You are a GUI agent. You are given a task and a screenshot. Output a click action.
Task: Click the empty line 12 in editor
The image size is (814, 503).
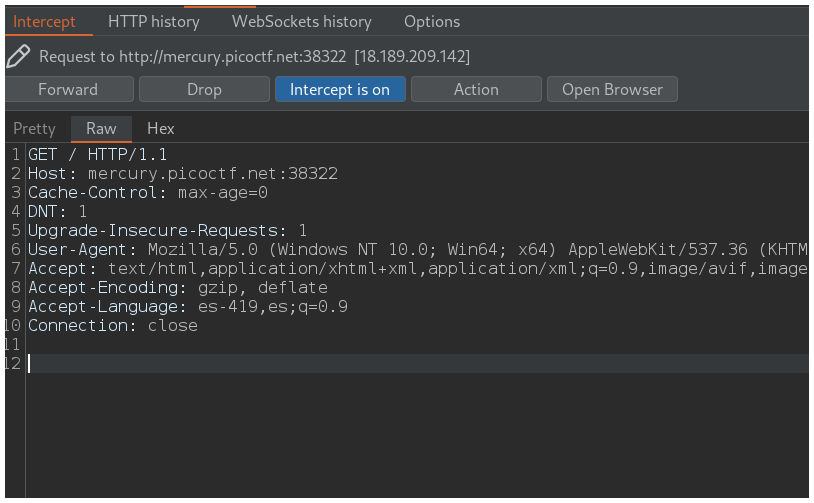pyautogui.click(x=400, y=364)
